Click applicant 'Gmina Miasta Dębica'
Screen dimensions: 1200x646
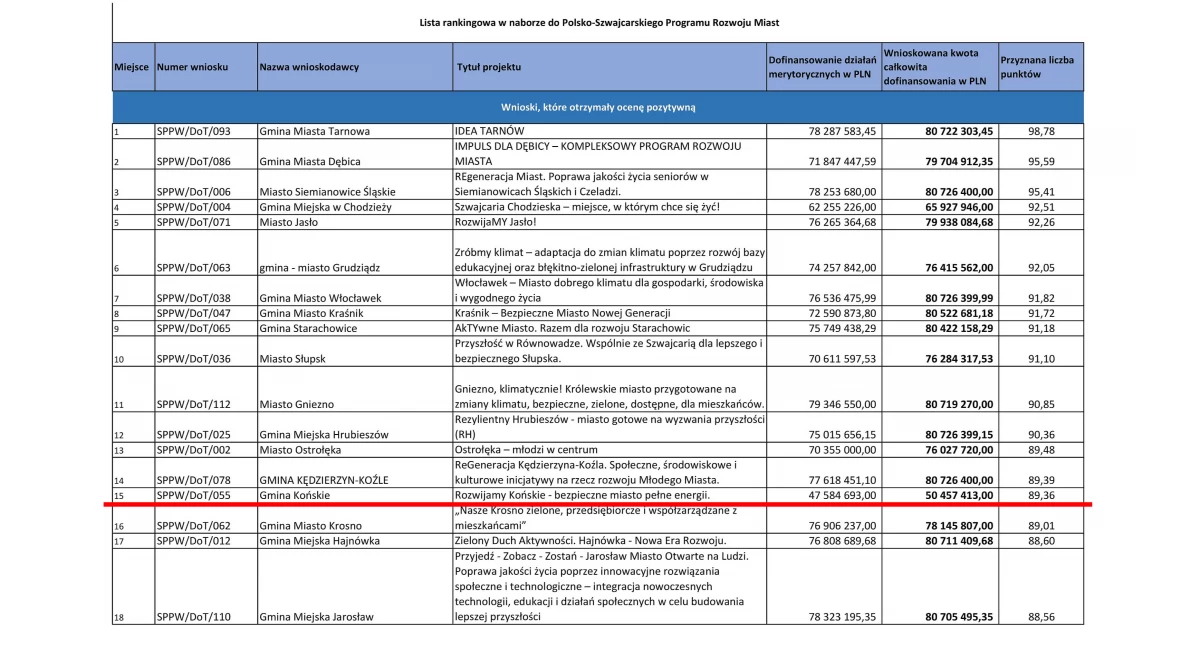pos(310,161)
